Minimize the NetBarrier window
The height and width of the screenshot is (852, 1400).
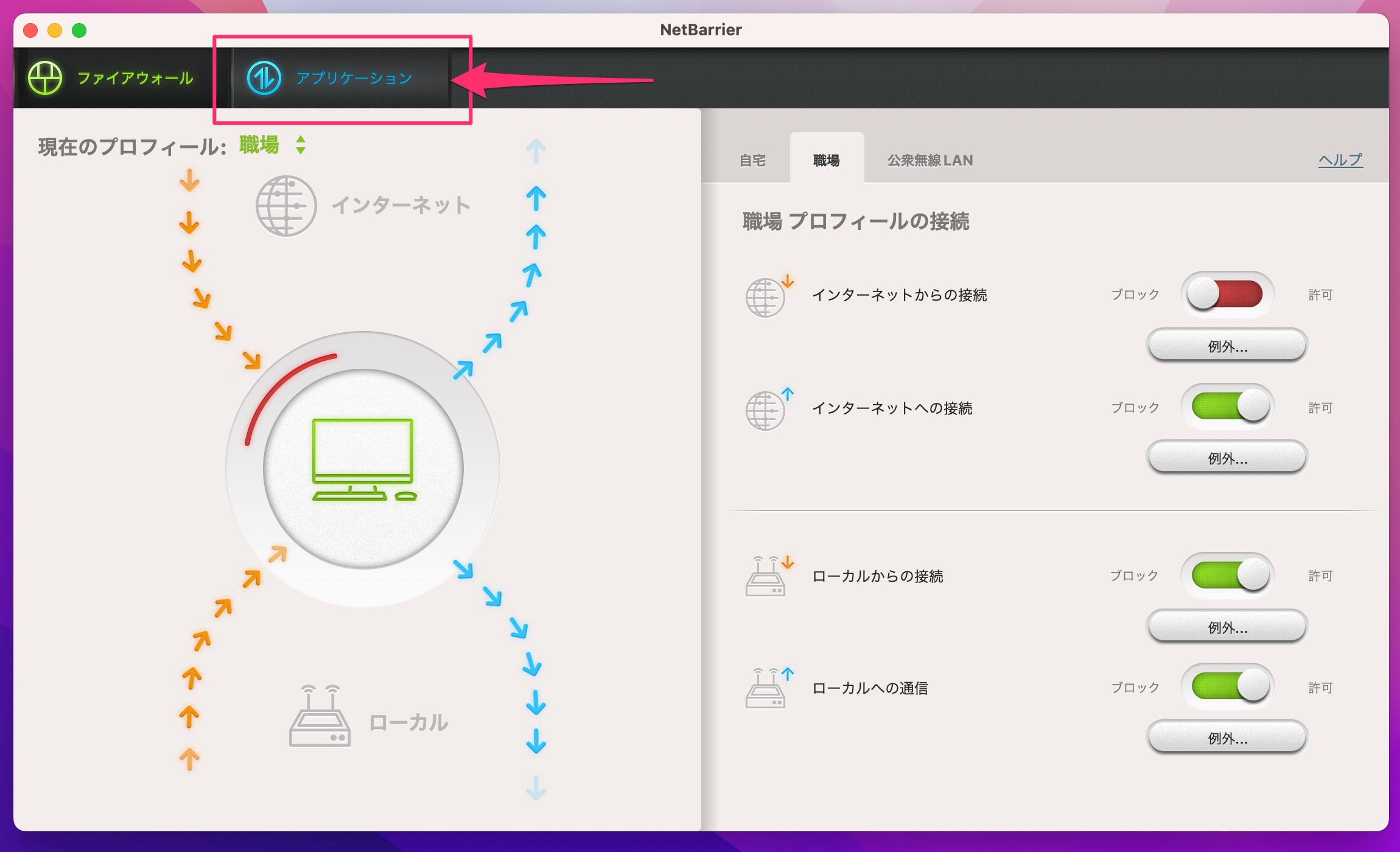click(55, 30)
